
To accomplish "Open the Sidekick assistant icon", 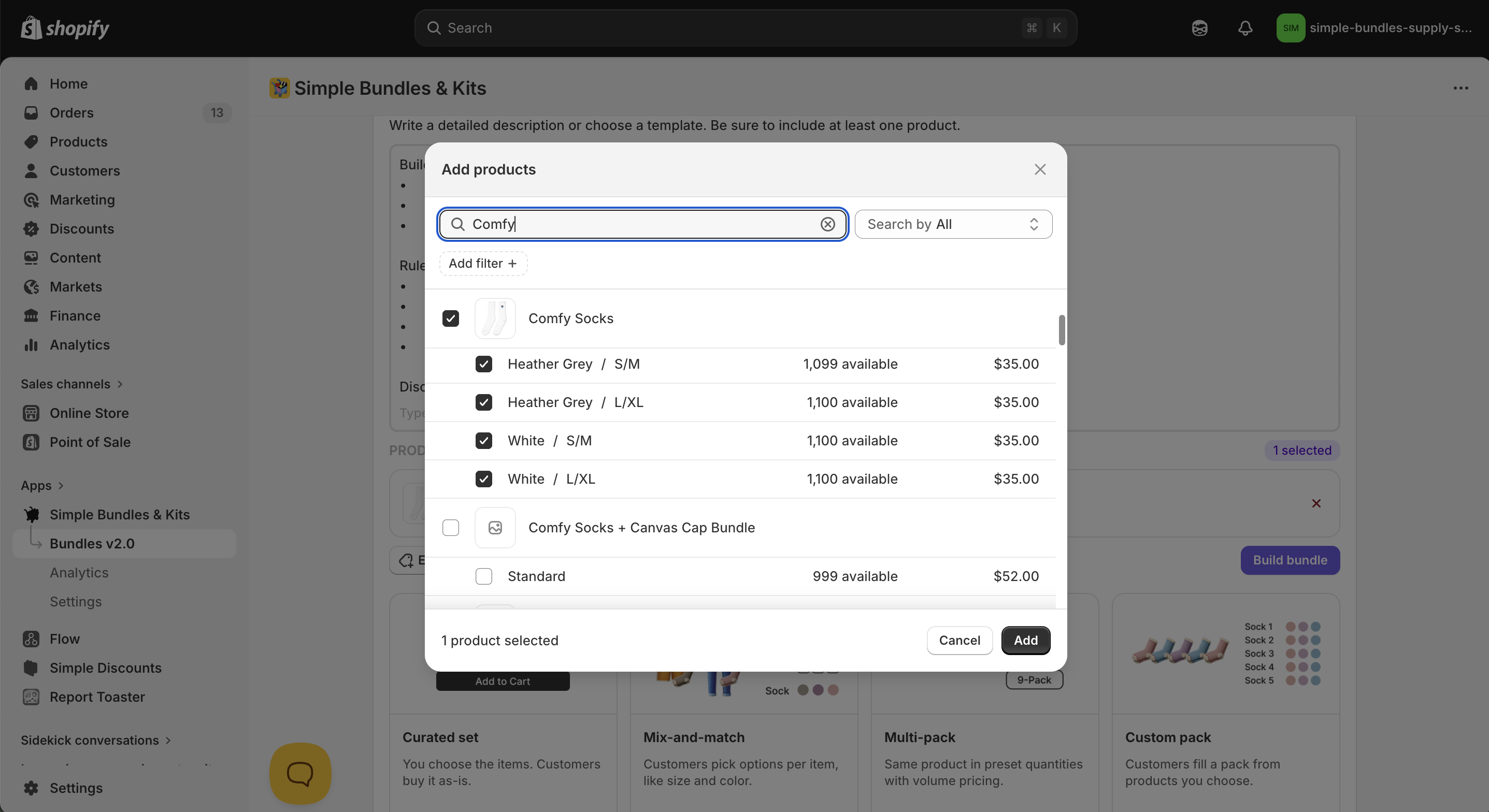I will point(1199,28).
